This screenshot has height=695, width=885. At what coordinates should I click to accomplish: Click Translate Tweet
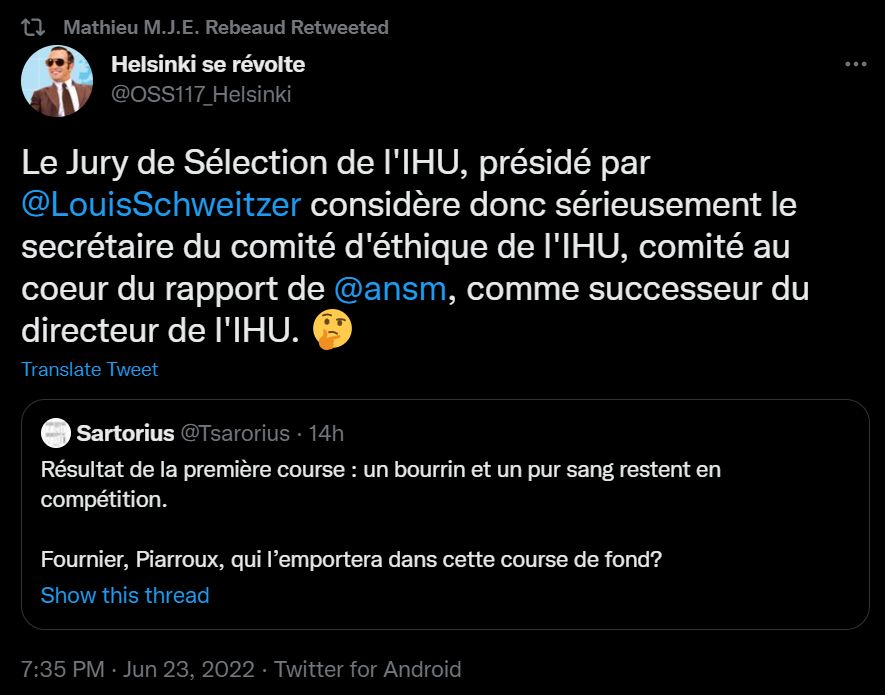pyautogui.click(x=90, y=370)
